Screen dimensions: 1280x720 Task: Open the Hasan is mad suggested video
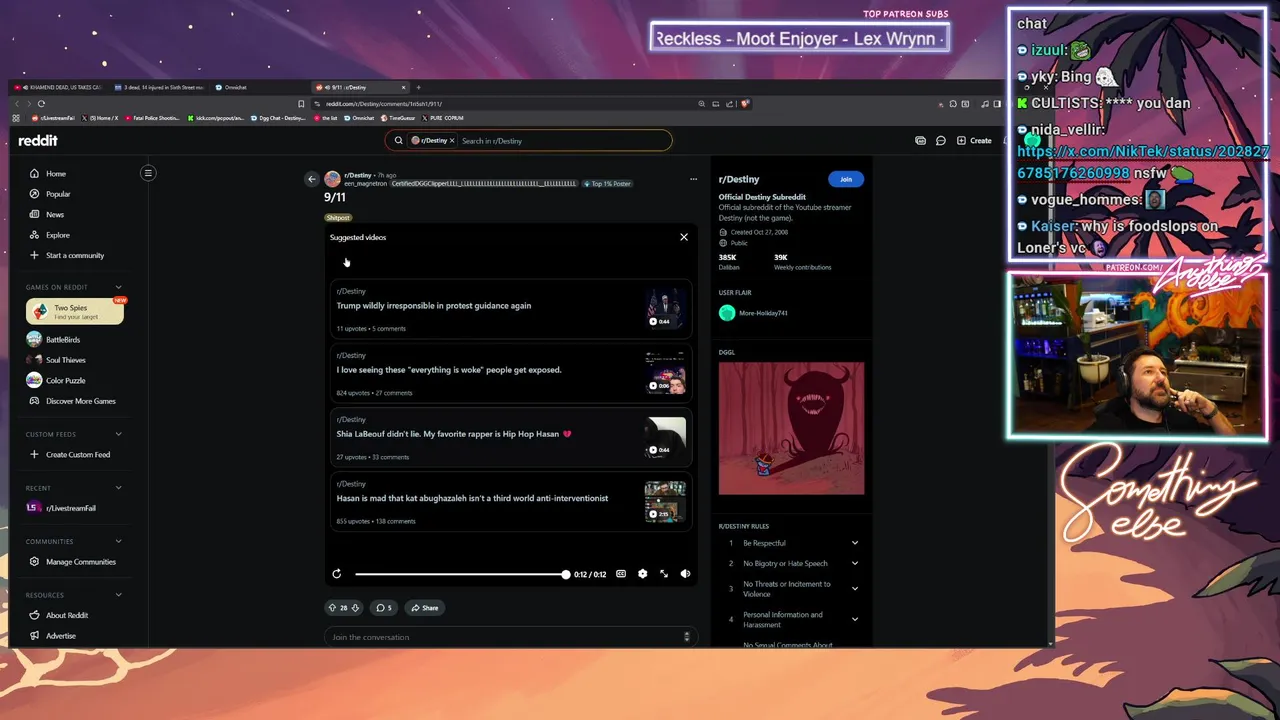click(511, 501)
